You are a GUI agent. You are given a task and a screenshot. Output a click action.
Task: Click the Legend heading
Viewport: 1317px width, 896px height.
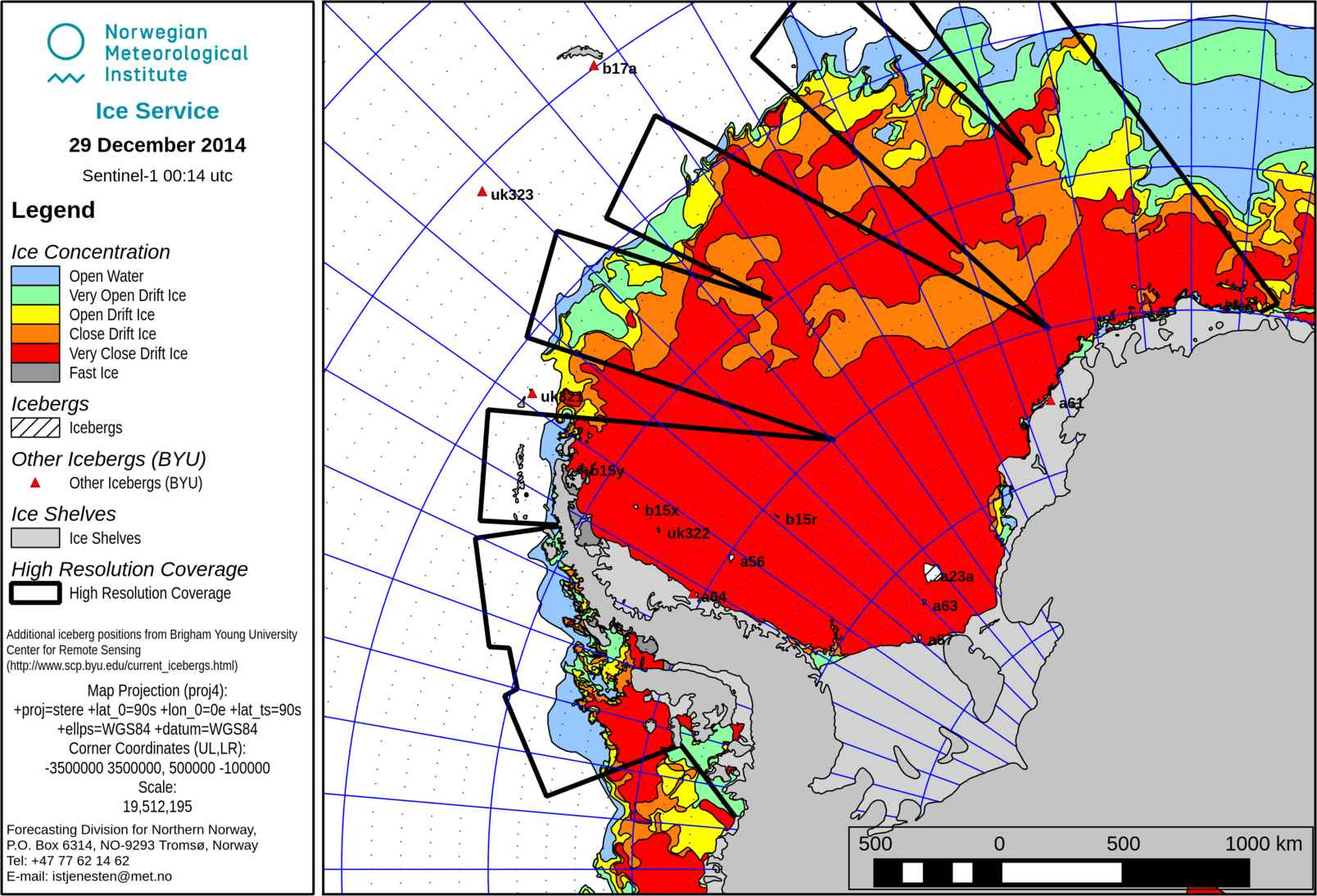[x=52, y=210]
